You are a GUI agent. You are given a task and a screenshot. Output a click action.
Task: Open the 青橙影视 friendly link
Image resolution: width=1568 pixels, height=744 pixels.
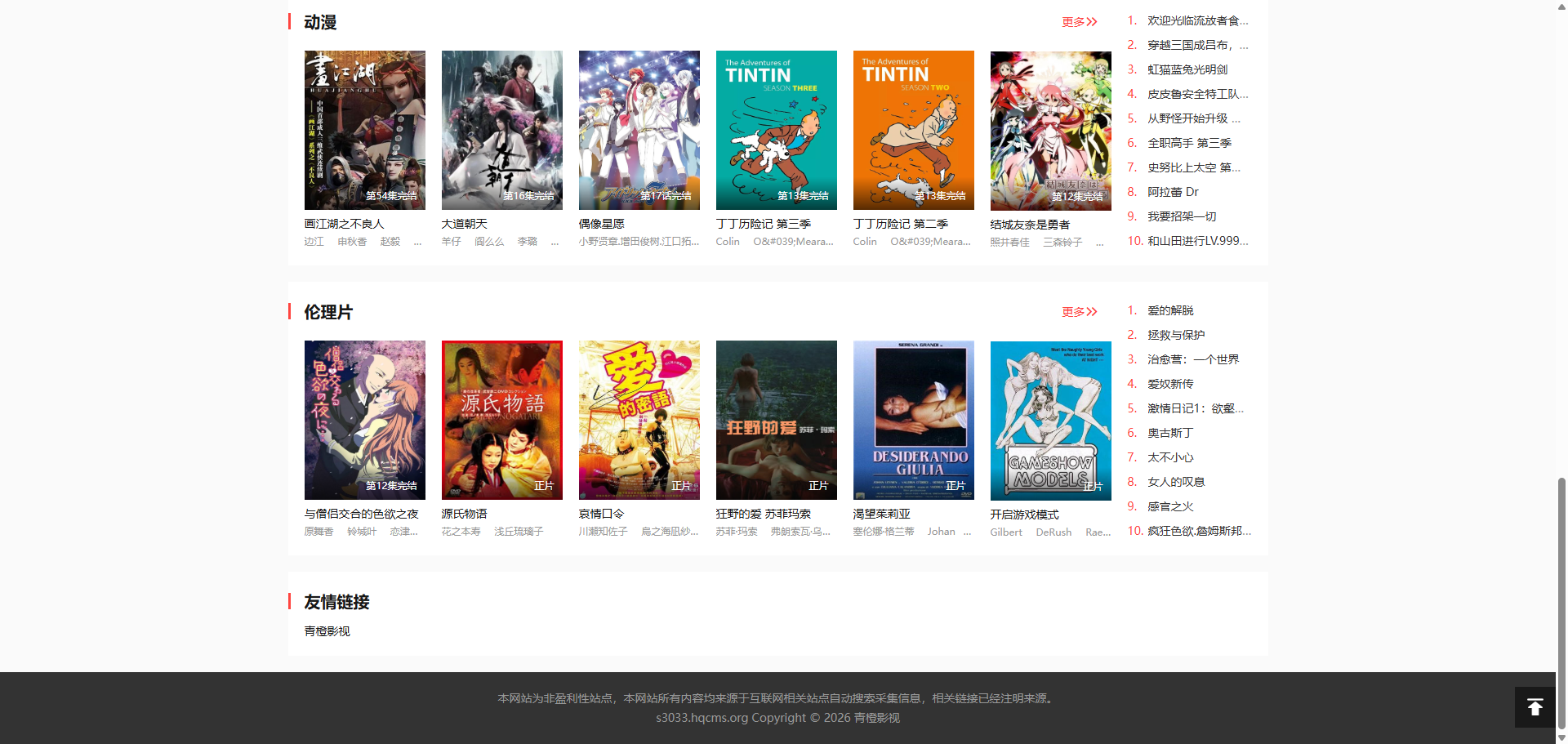[327, 631]
